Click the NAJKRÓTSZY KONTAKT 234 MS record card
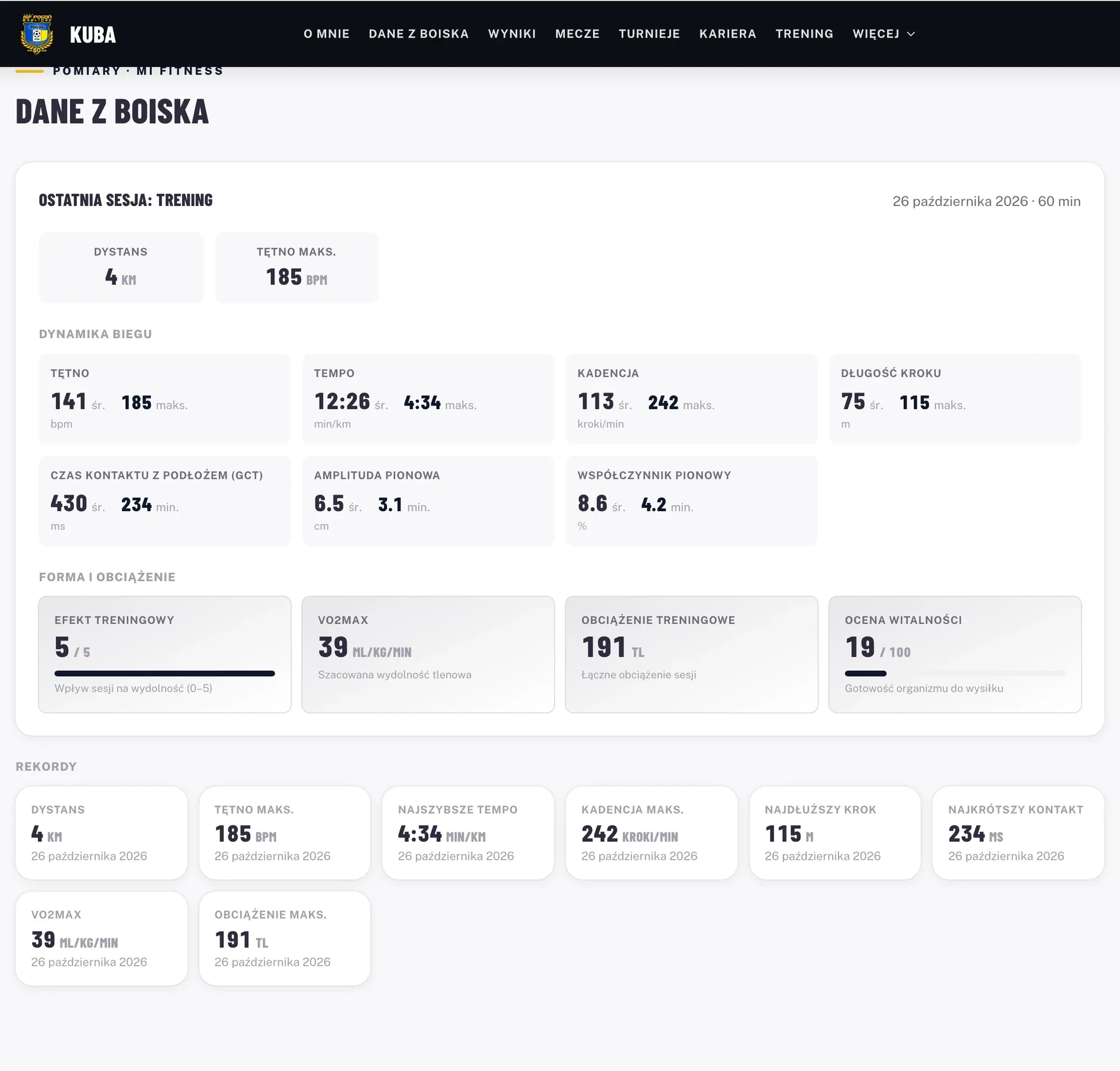Screen dimensions: 1120x1071 point(1018,833)
